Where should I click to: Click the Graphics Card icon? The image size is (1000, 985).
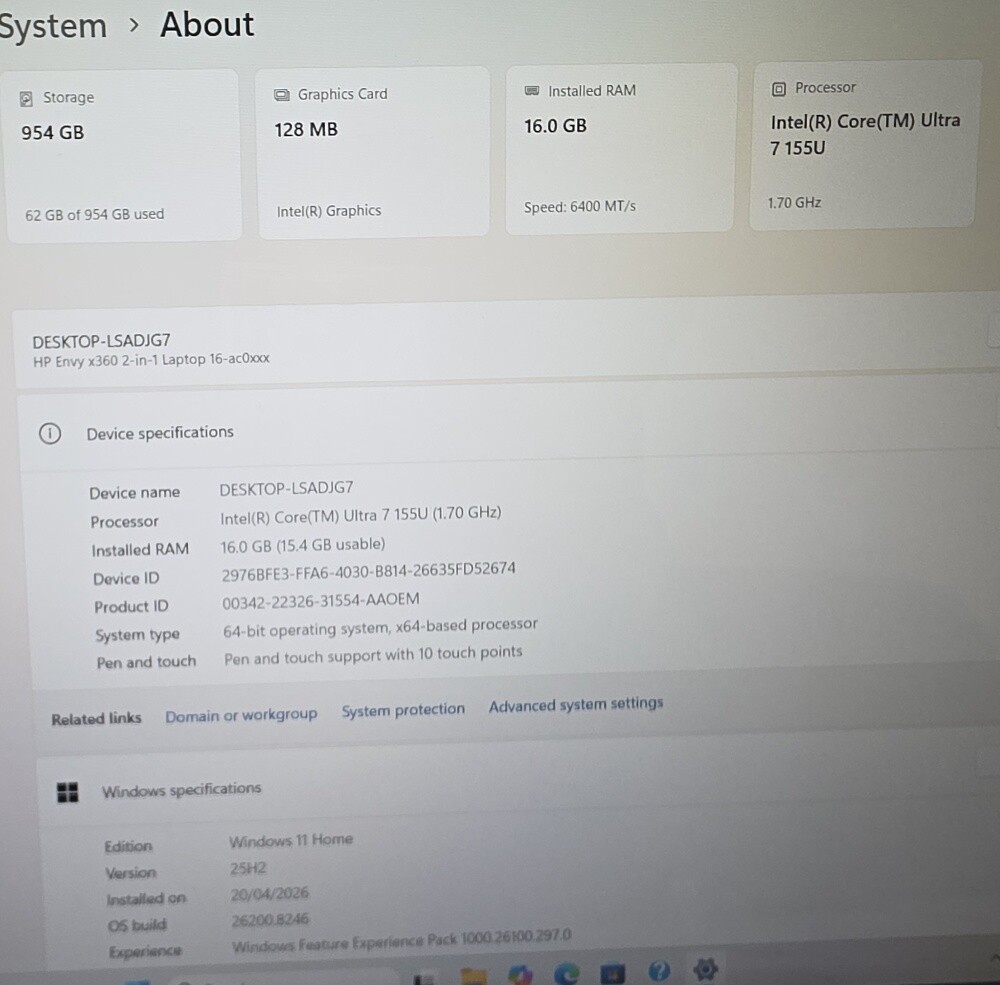[281, 95]
